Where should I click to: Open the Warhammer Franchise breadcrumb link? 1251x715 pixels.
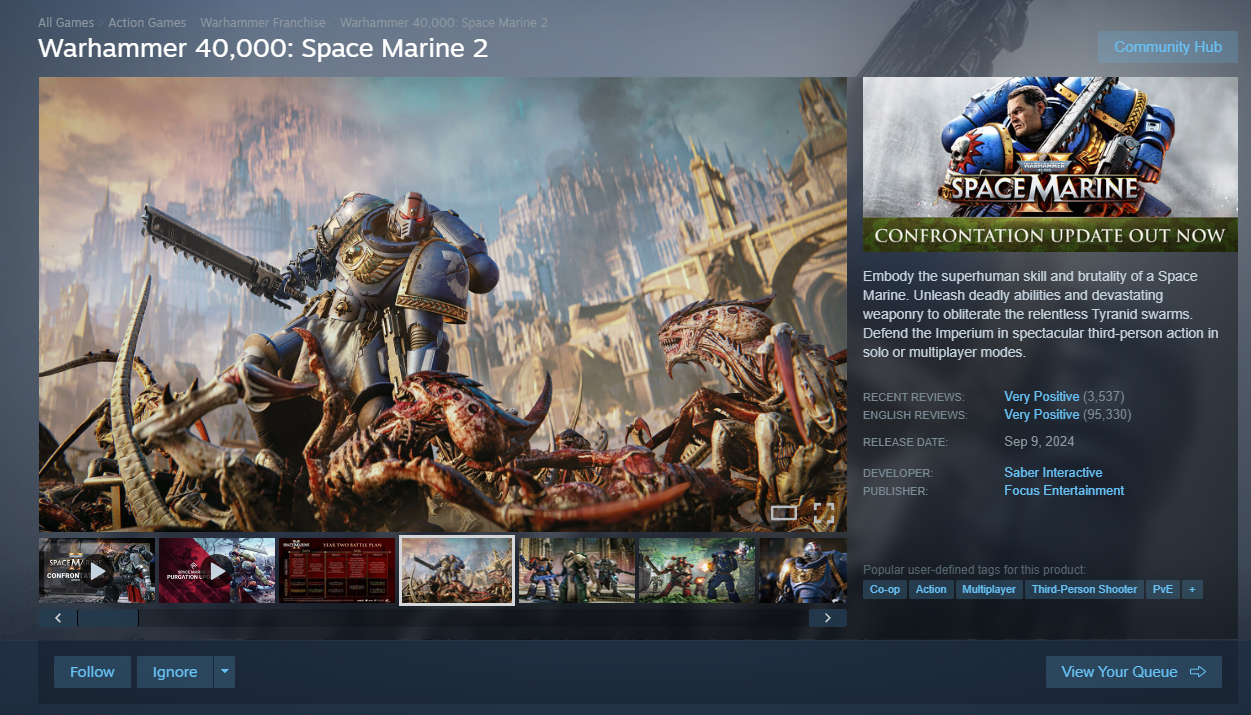click(263, 22)
